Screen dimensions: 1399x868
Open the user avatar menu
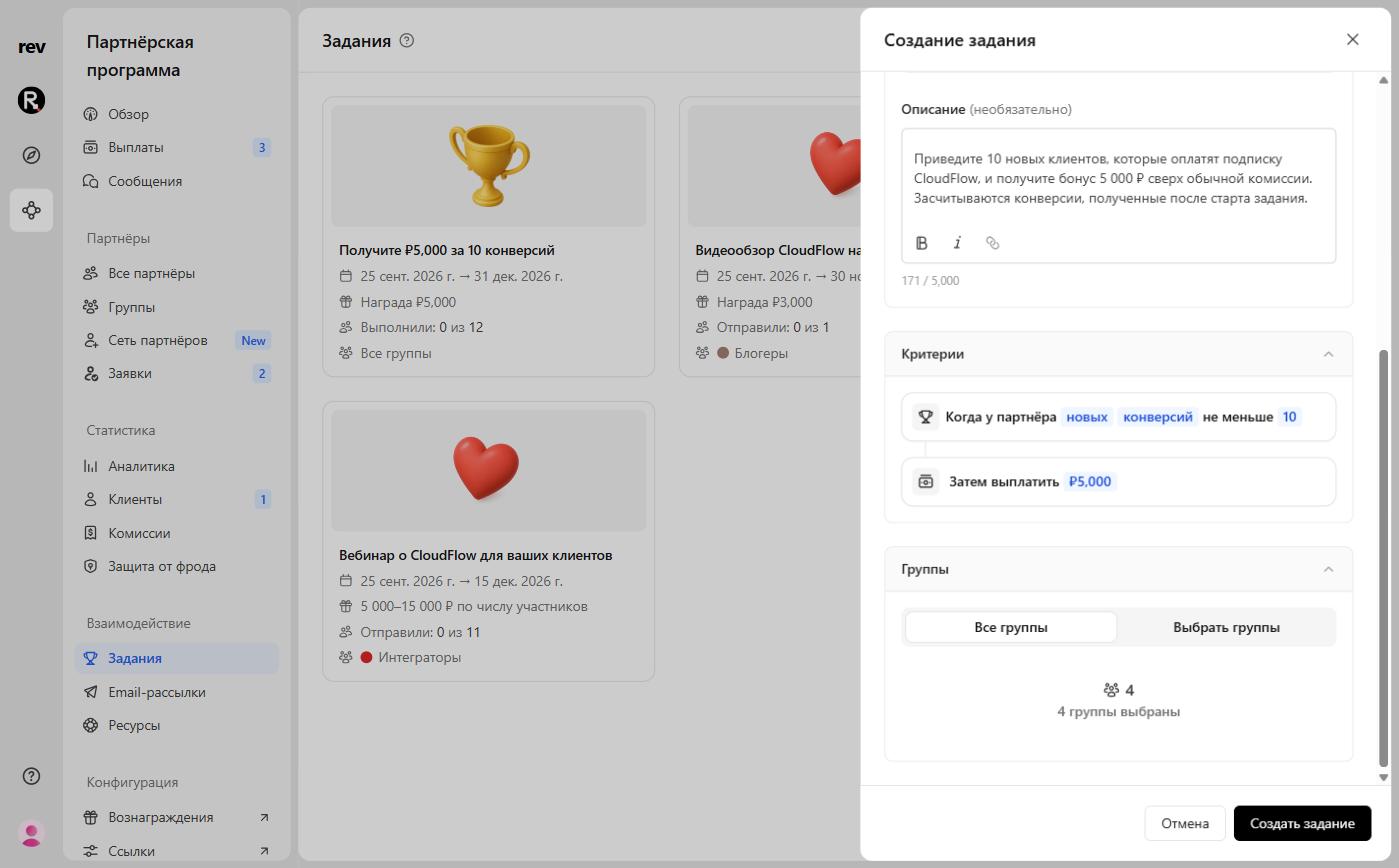31,833
